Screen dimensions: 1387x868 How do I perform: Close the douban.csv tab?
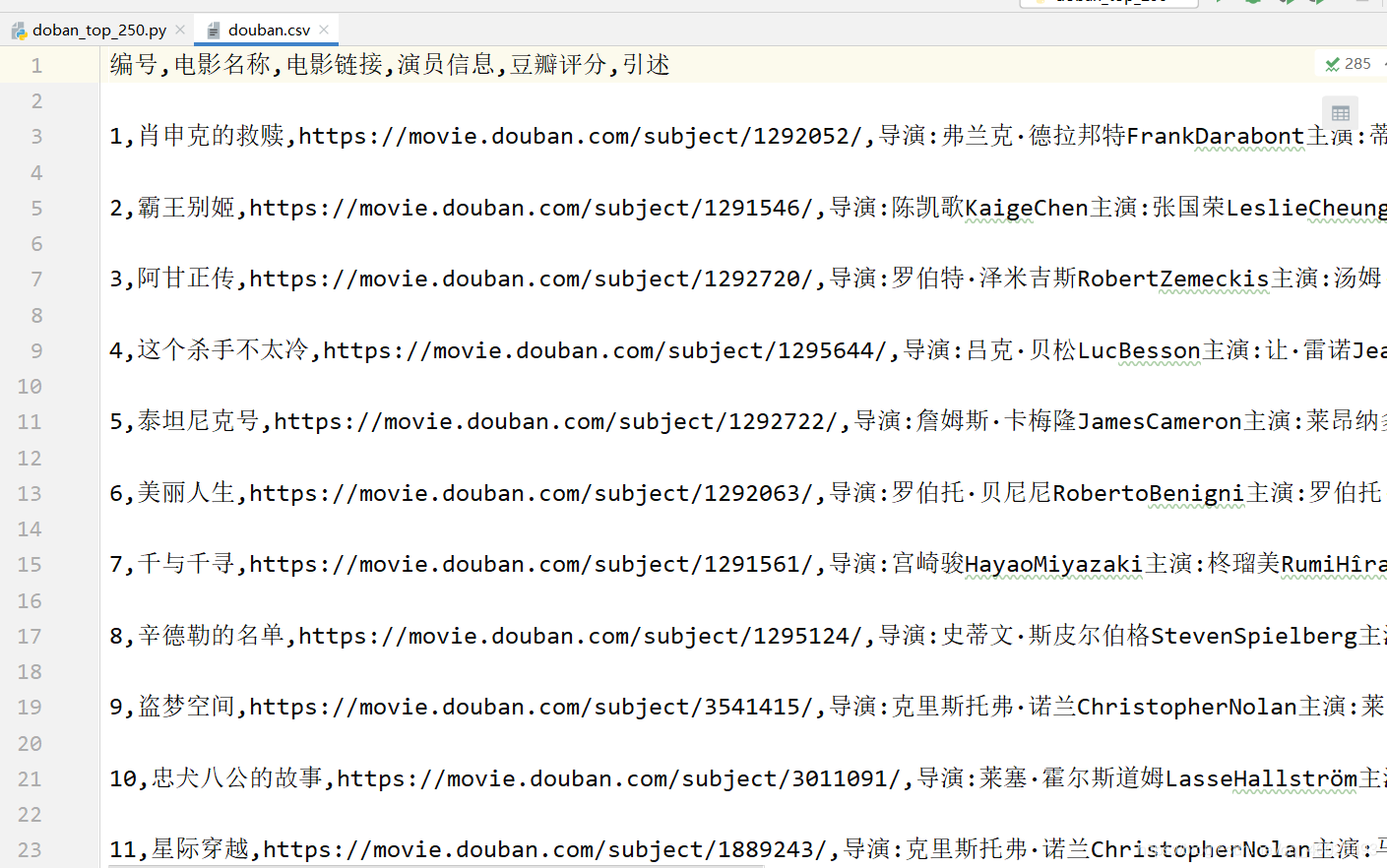[324, 30]
